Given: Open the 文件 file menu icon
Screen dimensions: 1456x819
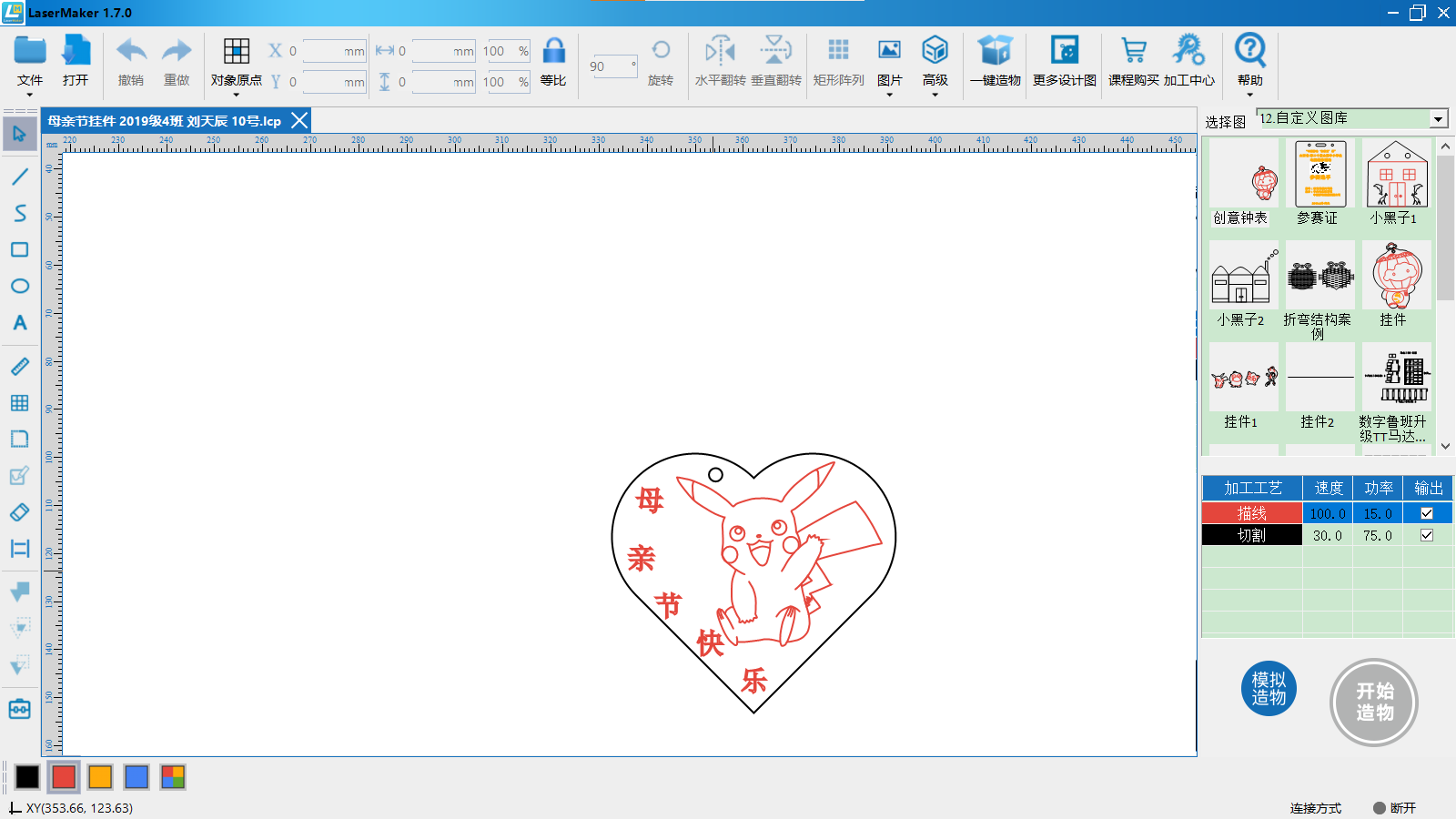Looking at the screenshot, I should 30,50.
